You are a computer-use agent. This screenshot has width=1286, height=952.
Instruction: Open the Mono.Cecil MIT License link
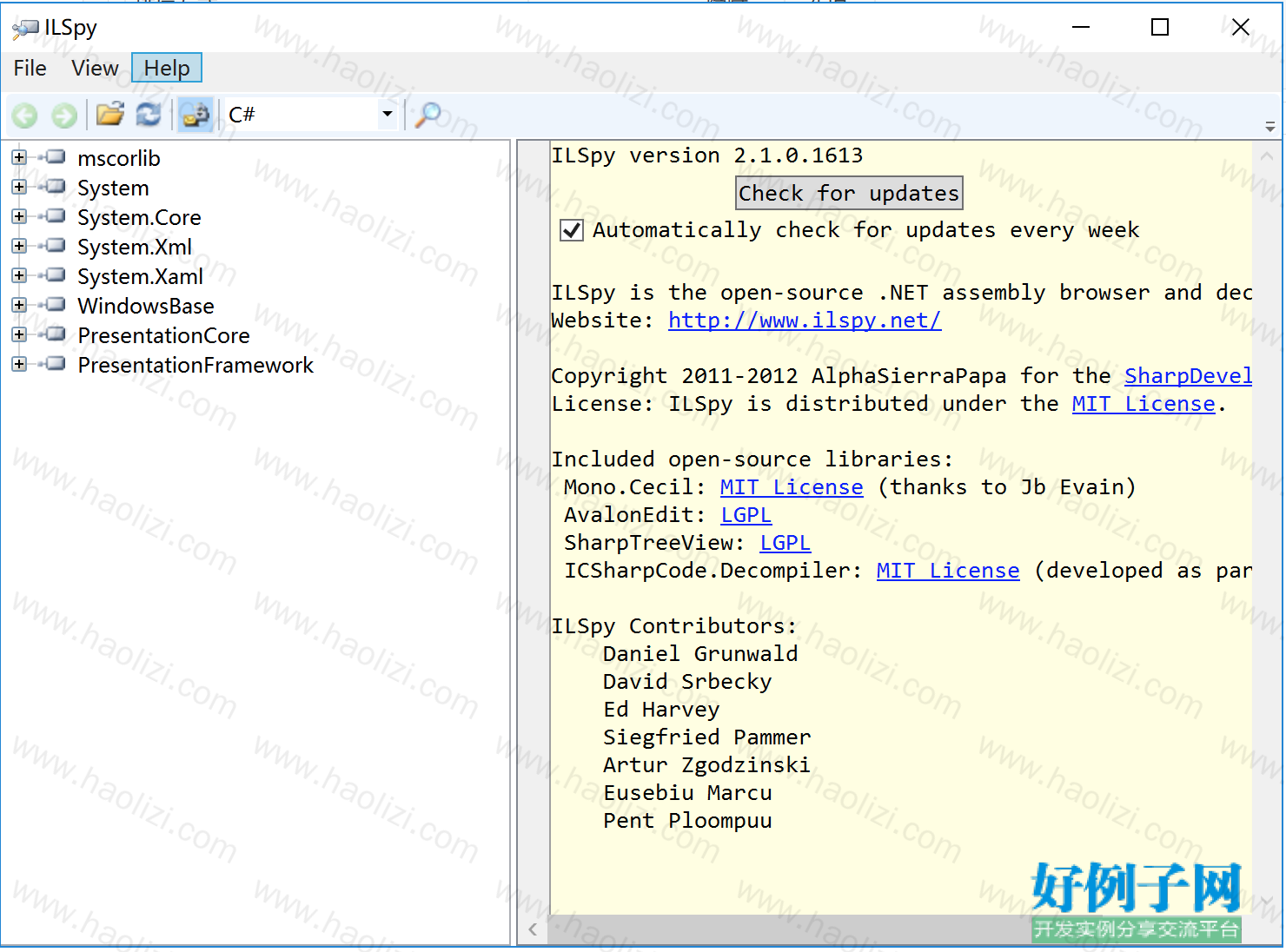(792, 487)
